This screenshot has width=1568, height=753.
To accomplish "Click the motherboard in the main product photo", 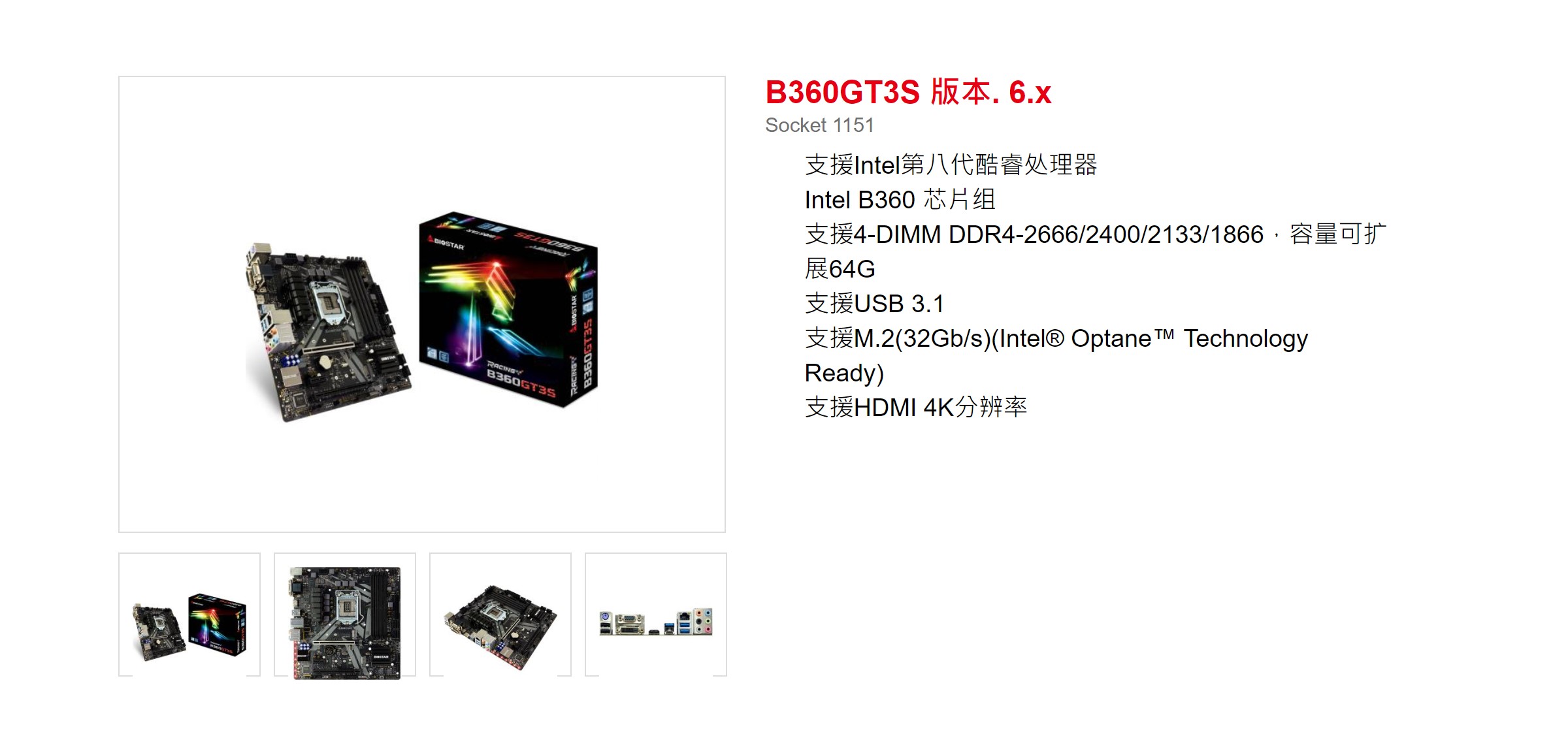I will tap(328, 332).
